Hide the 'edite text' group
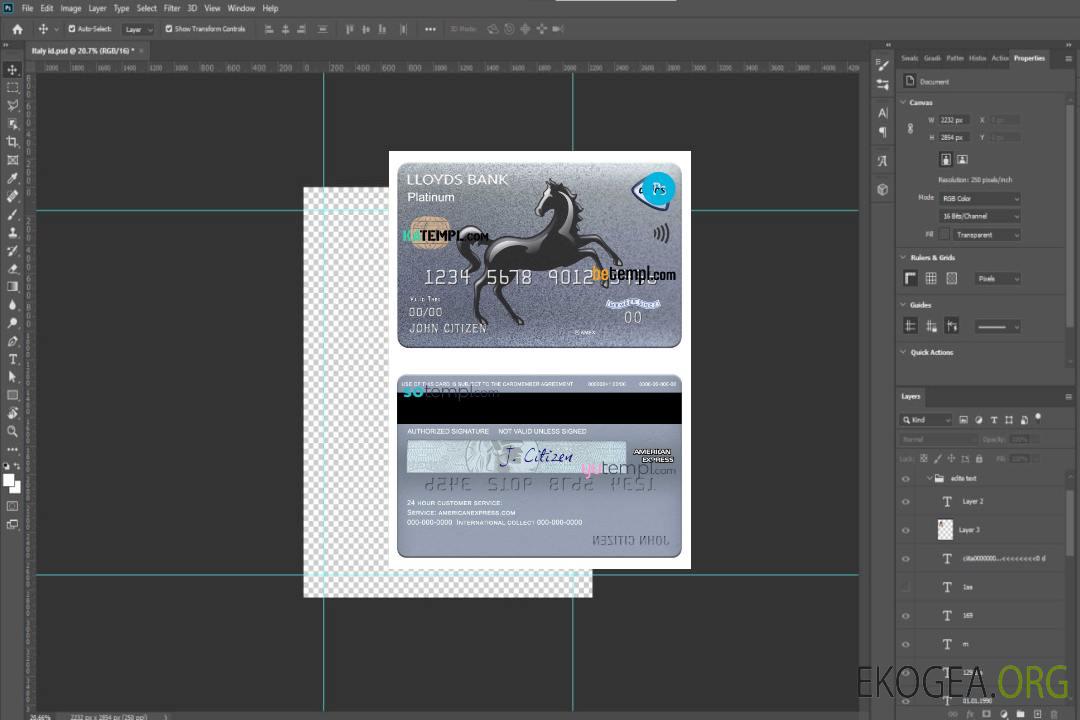This screenshot has height=720, width=1080. [906, 479]
